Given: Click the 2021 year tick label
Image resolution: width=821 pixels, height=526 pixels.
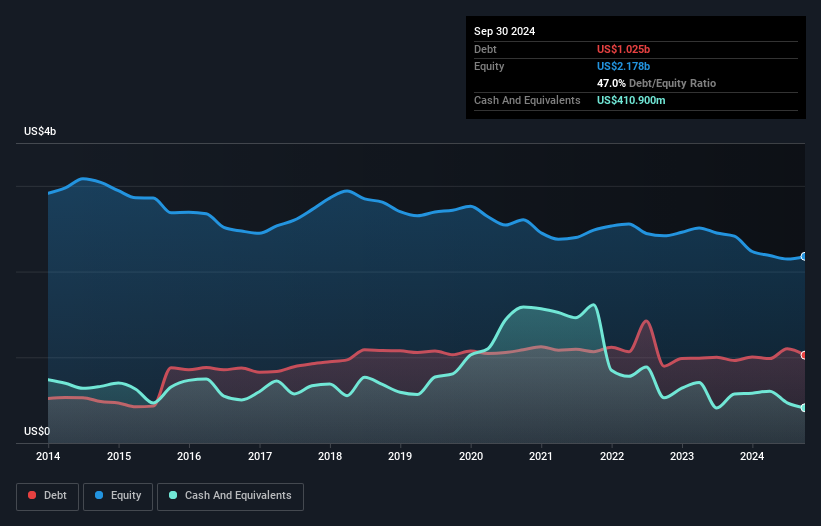Looking at the screenshot, I should pyautogui.click(x=541, y=458).
